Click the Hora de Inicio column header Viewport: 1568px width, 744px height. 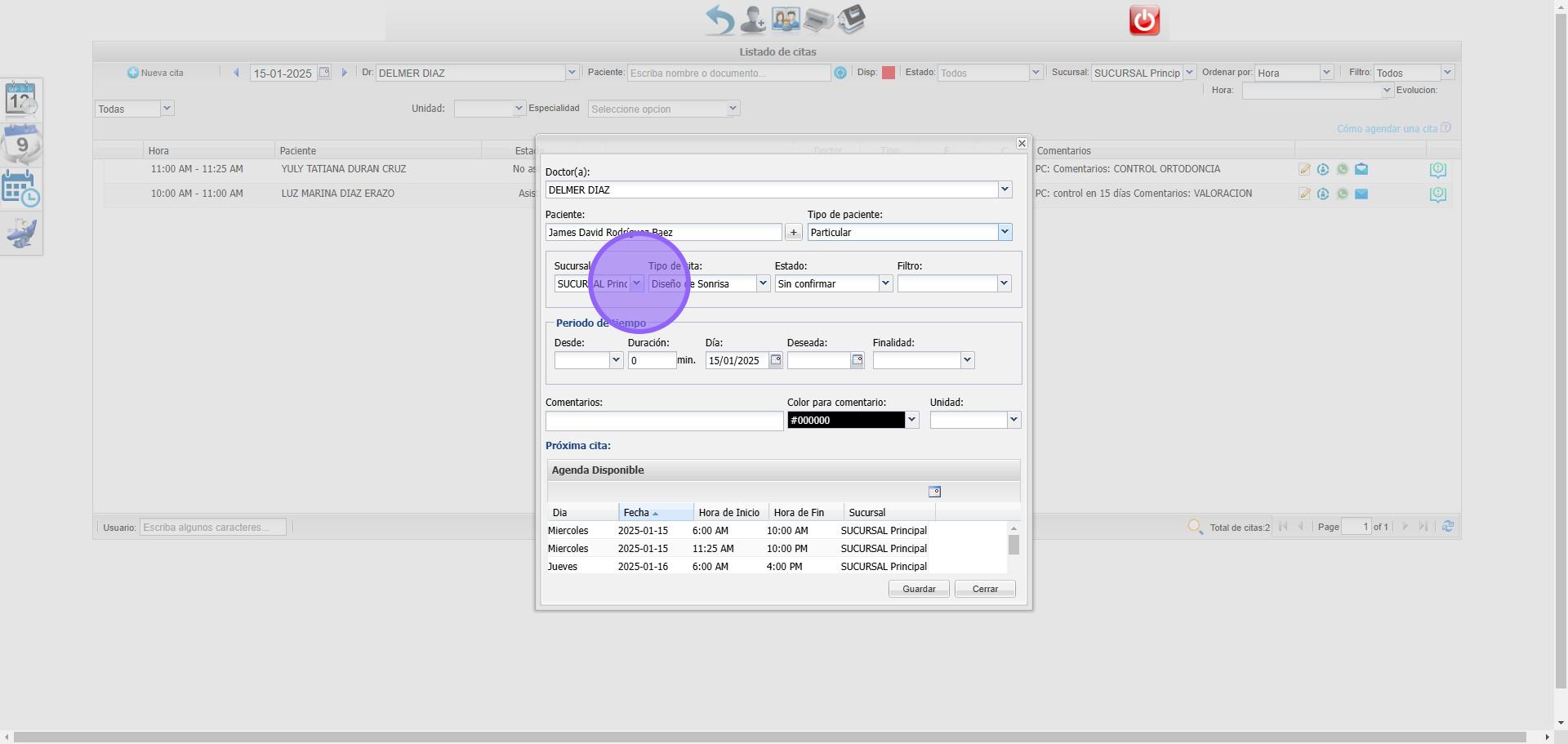[x=728, y=513]
